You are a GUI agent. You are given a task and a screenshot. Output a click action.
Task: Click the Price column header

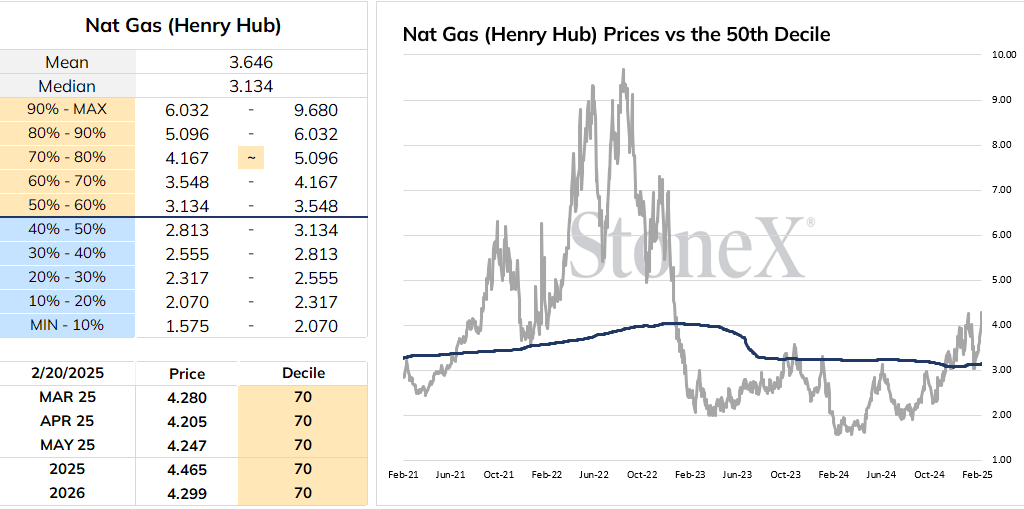187,374
